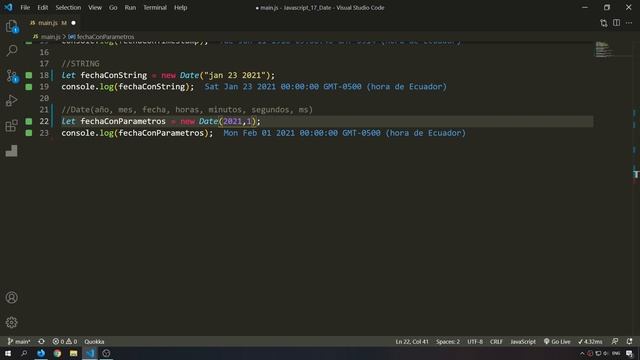Click line number 17 in gutter
The image size is (640, 360).
[x=44, y=64]
